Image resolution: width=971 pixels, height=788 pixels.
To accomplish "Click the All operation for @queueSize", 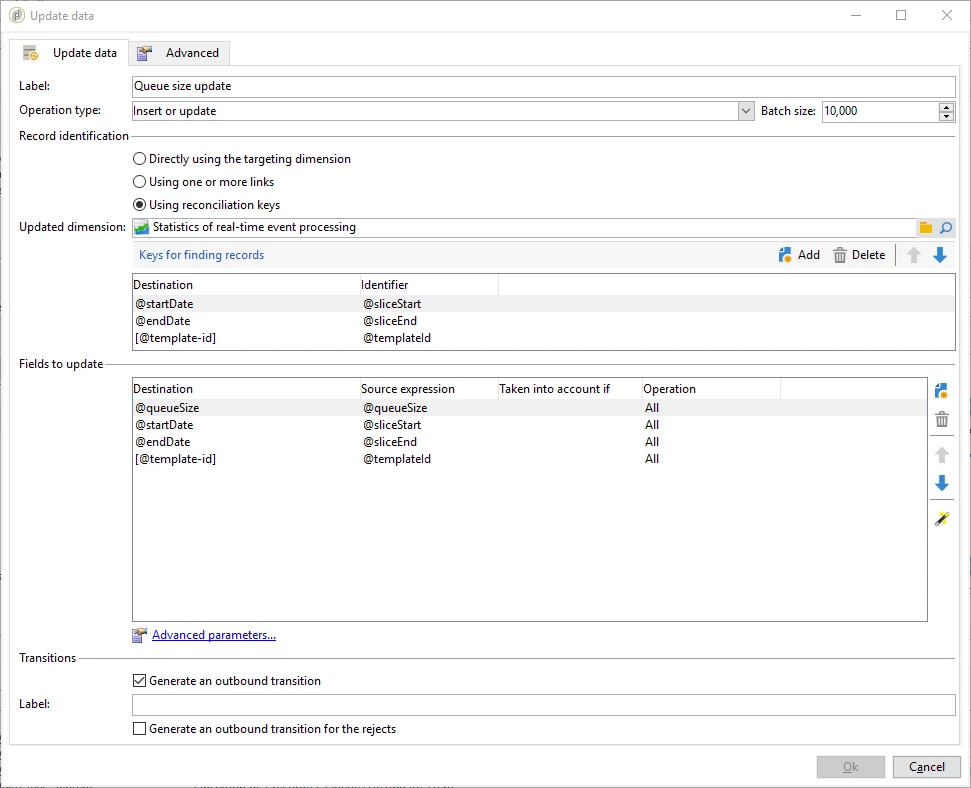I will pyautogui.click(x=651, y=408).
